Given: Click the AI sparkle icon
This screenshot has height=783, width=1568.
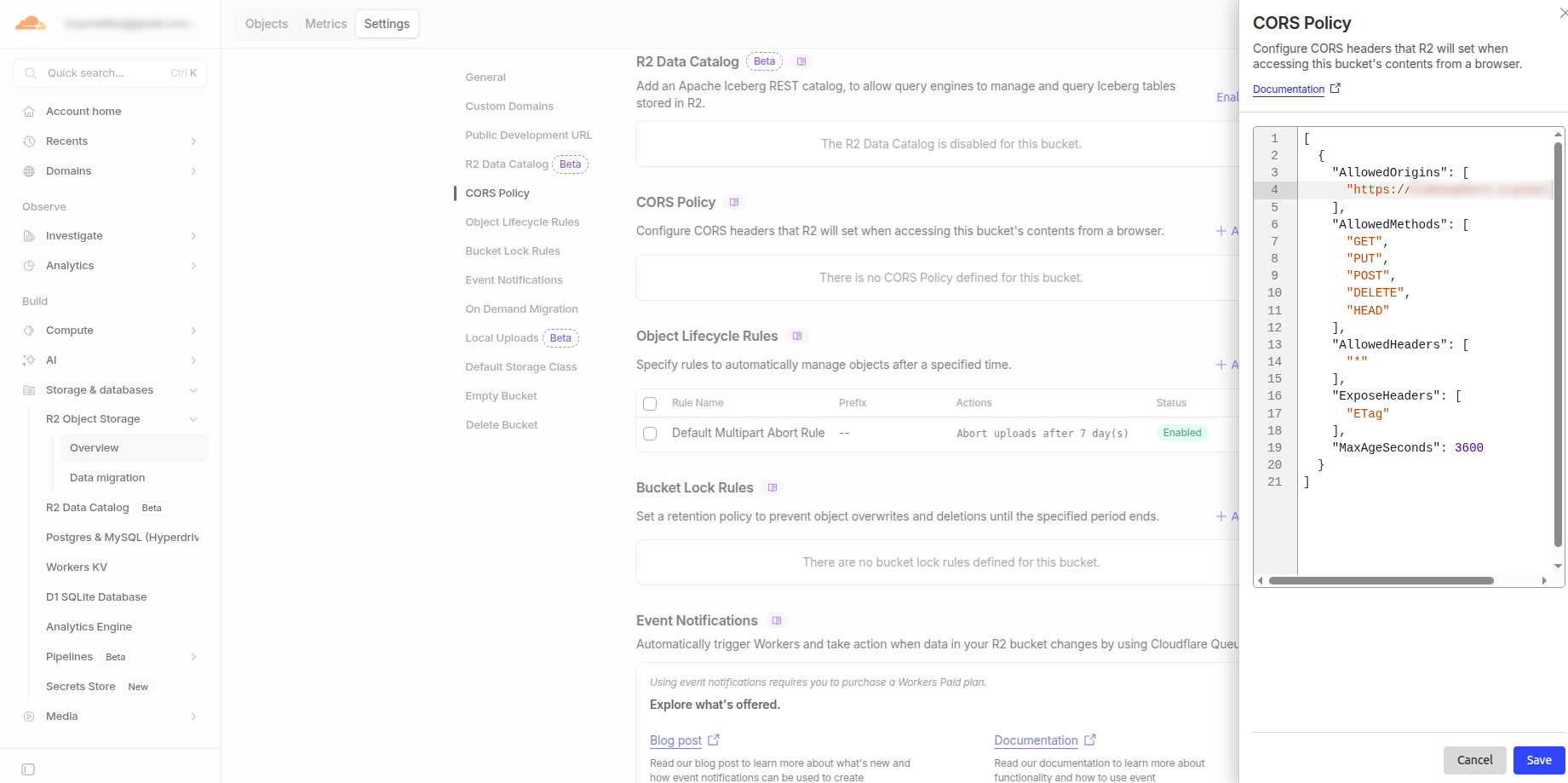Looking at the screenshot, I should coord(29,360).
